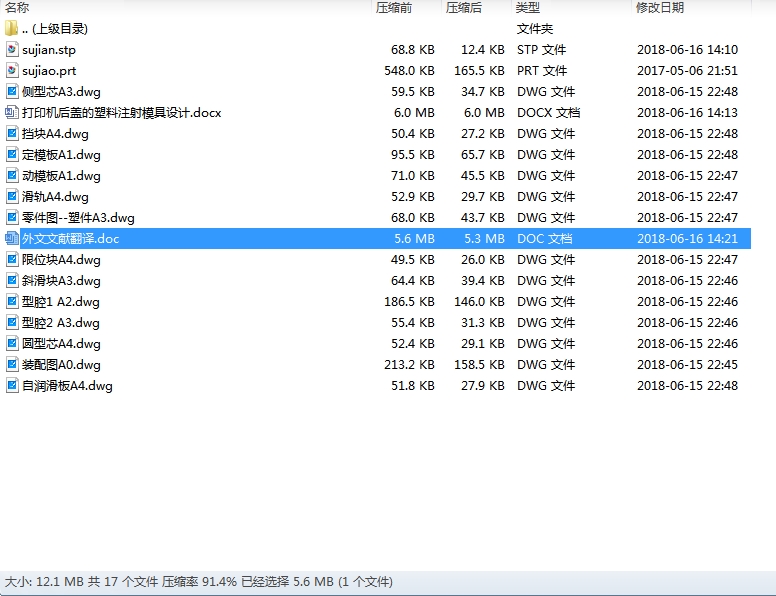Select the file name 装配图A0.dwg
The width and height of the screenshot is (776, 596).
tap(61, 365)
